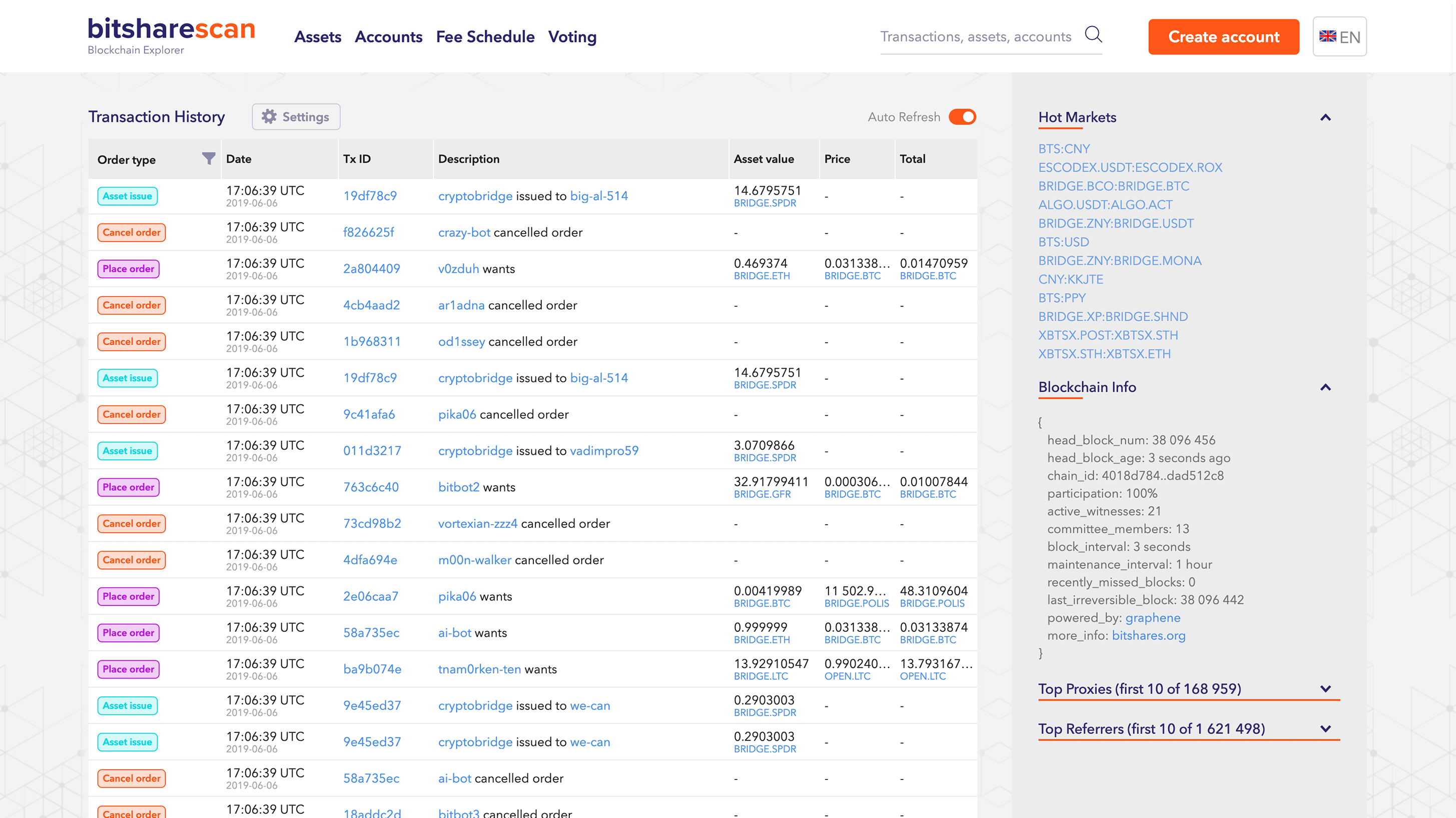Click first Asset issue badge
This screenshot has height=818, width=1456.
127,196
